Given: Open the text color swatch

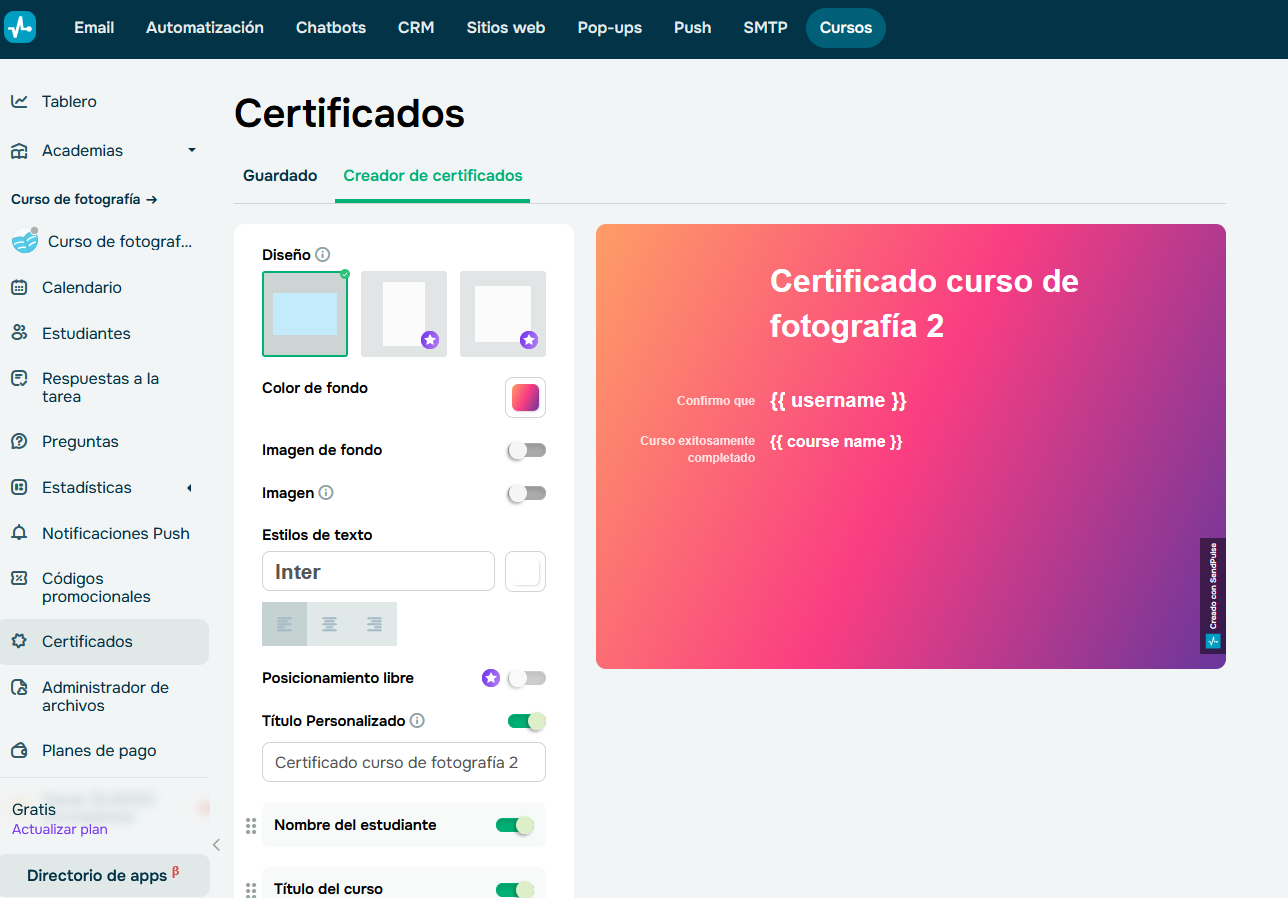Looking at the screenshot, I should click(526, 571).
